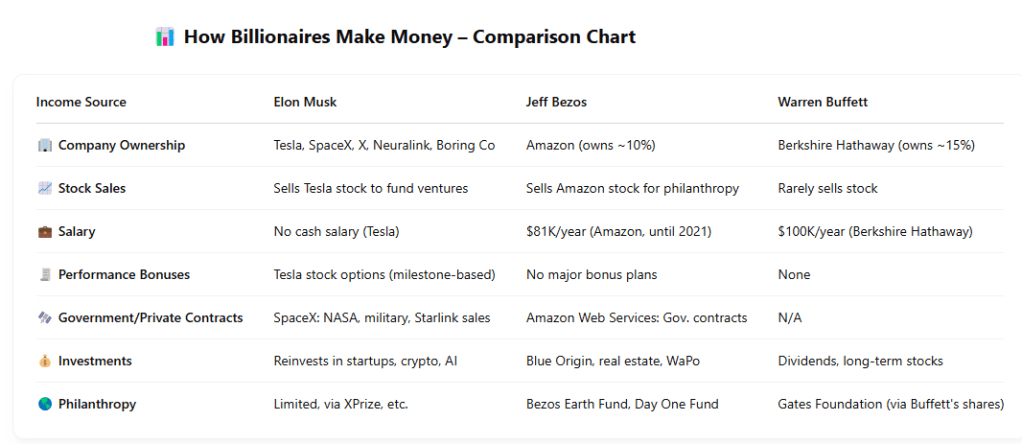Click 'Tesla stock options (milestone-based)' cell
Viewport: 1022px width, 444px height.
click(385, 275)
